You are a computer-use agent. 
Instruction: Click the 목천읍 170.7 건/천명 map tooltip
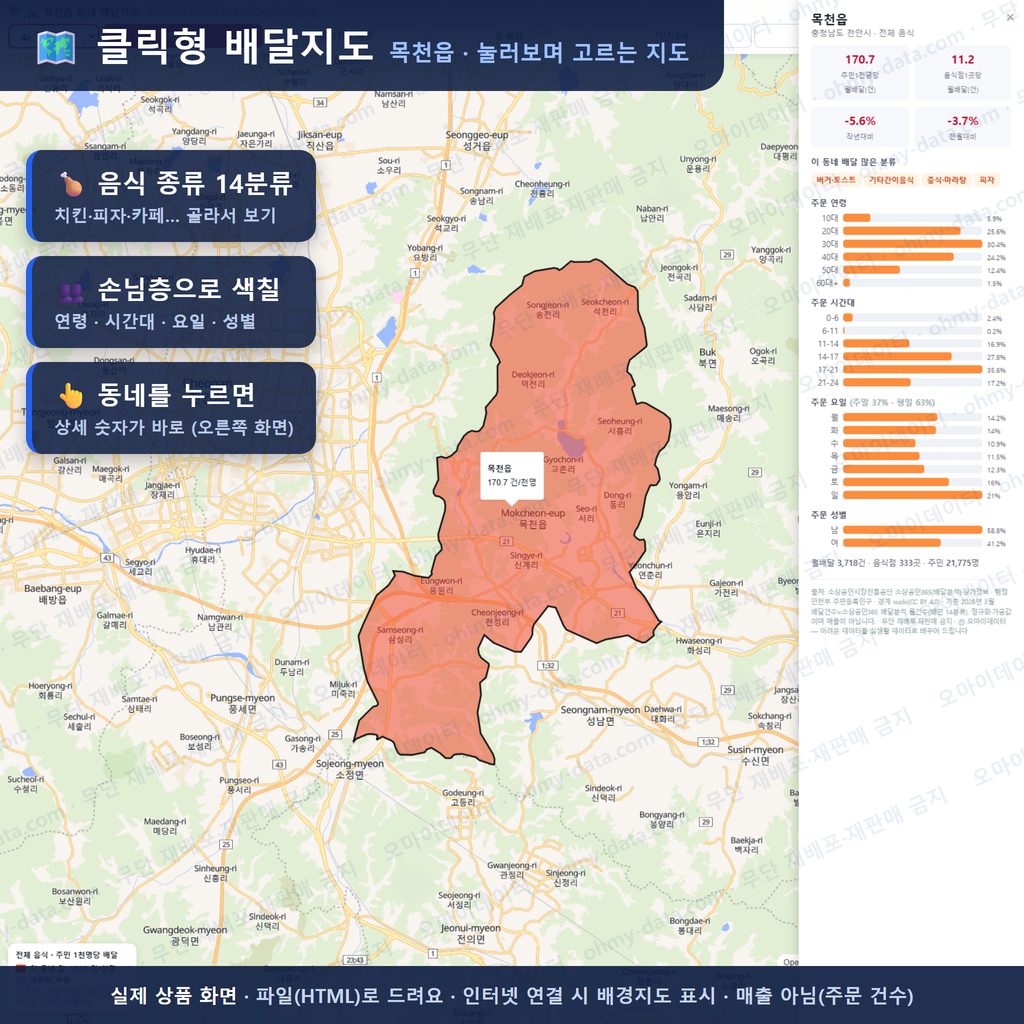512,475
